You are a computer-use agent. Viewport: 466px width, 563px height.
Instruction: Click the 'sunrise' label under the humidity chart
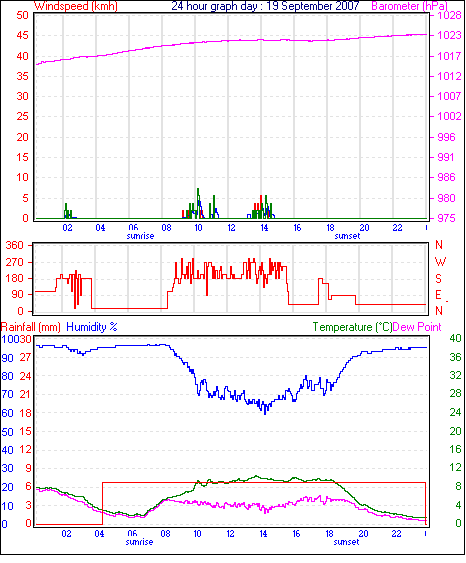pos(140,542)
